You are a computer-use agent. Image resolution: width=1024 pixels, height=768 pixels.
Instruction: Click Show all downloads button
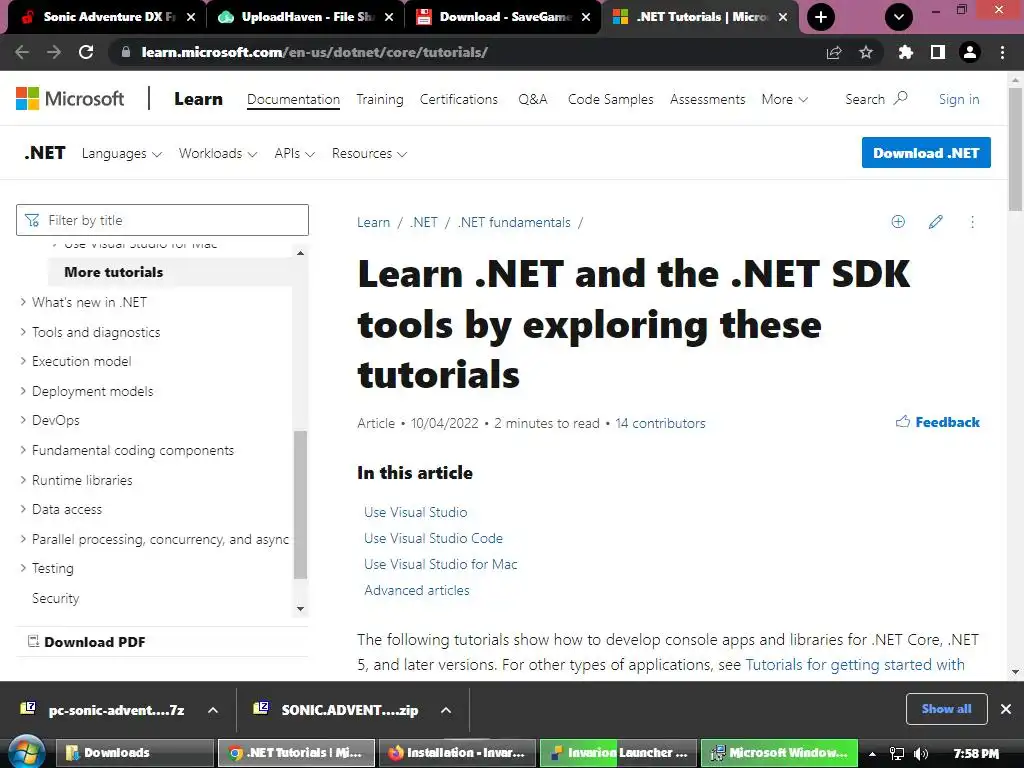coord(946,709)
